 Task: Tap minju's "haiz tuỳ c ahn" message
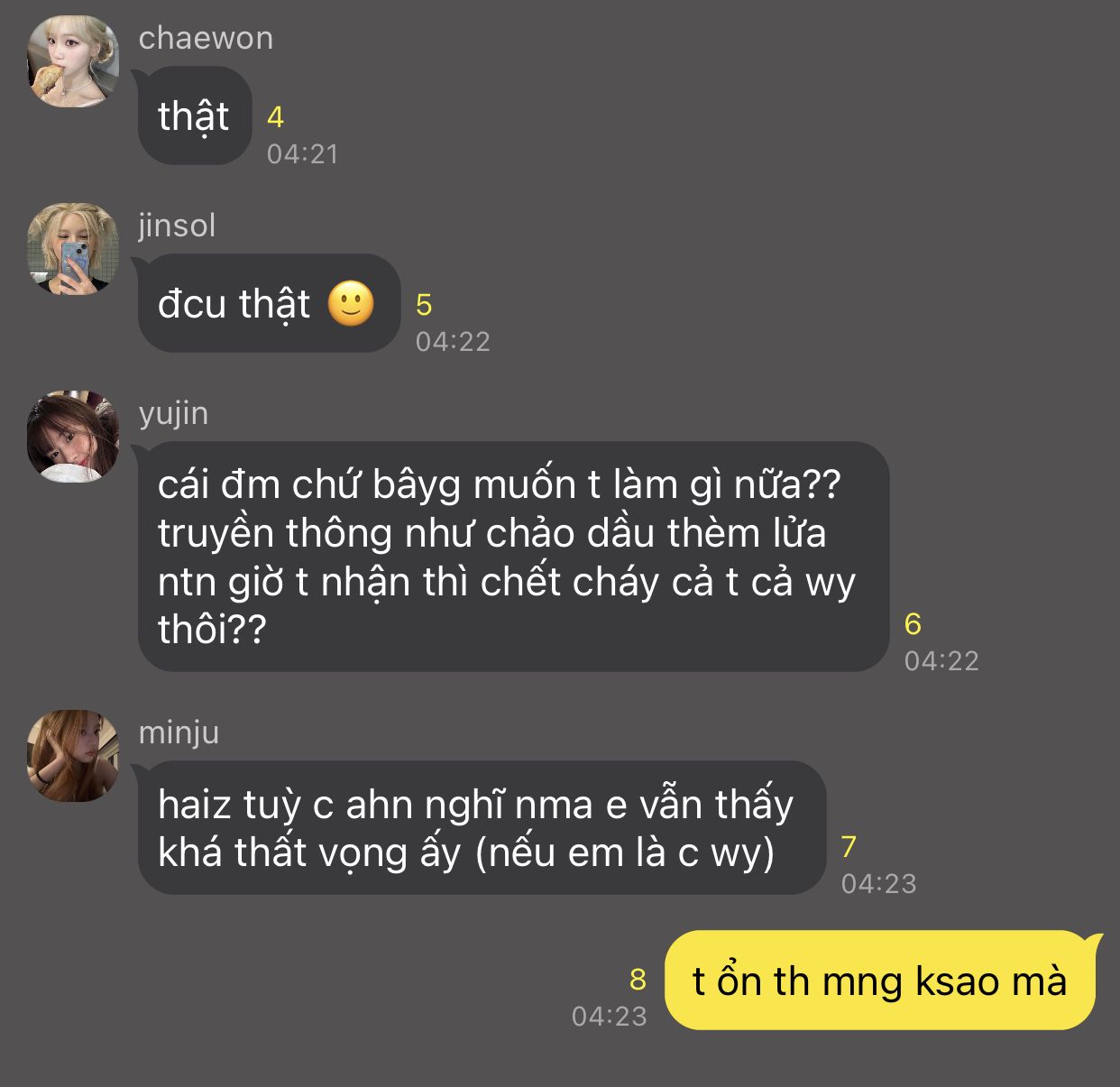[482, 827]
